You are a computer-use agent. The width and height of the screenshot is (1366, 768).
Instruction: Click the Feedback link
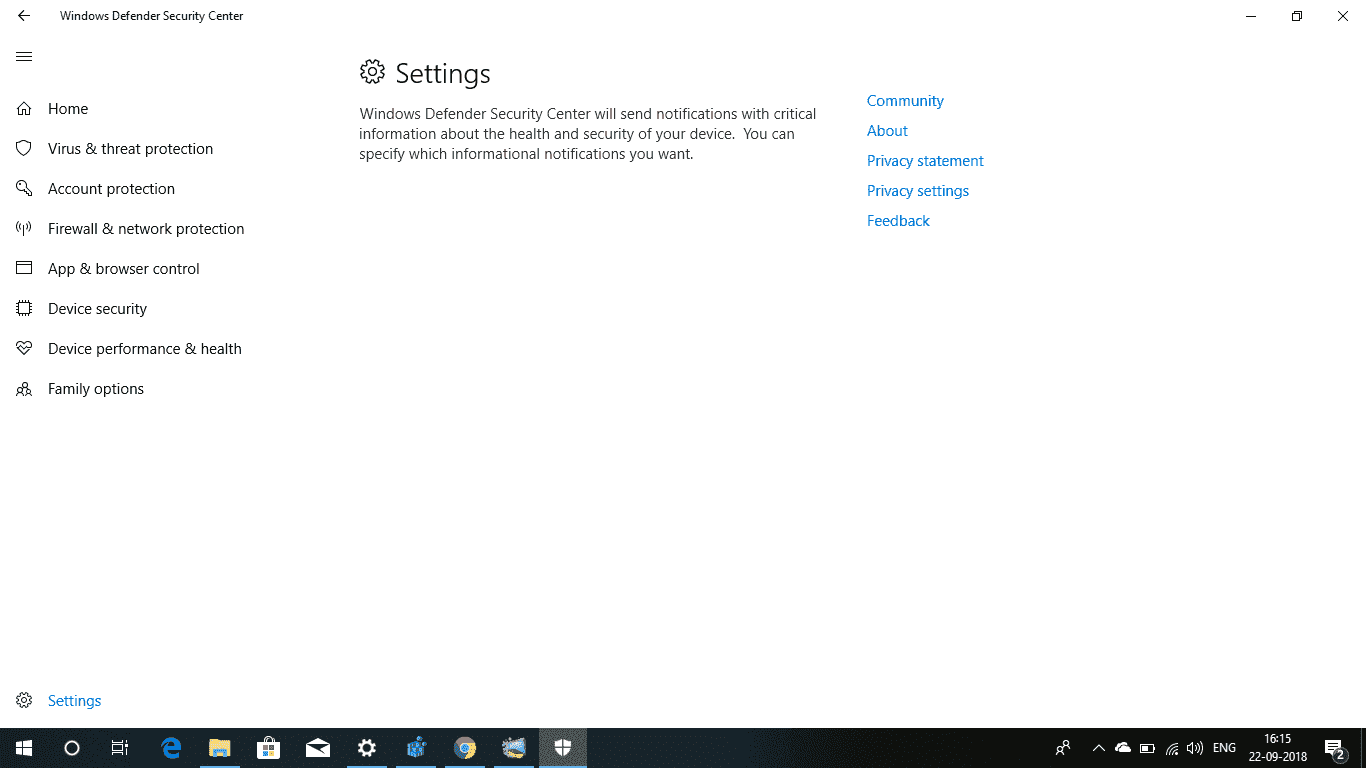pos(898,221)
